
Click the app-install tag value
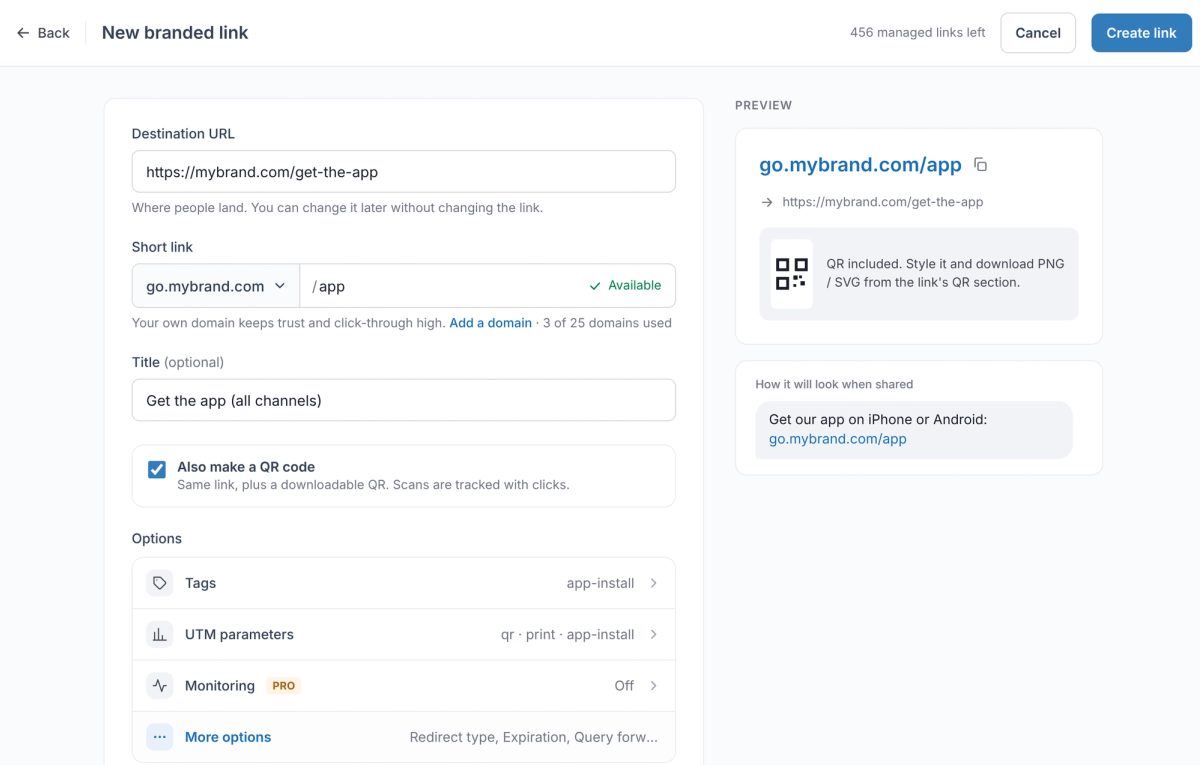tap(600, 583)
